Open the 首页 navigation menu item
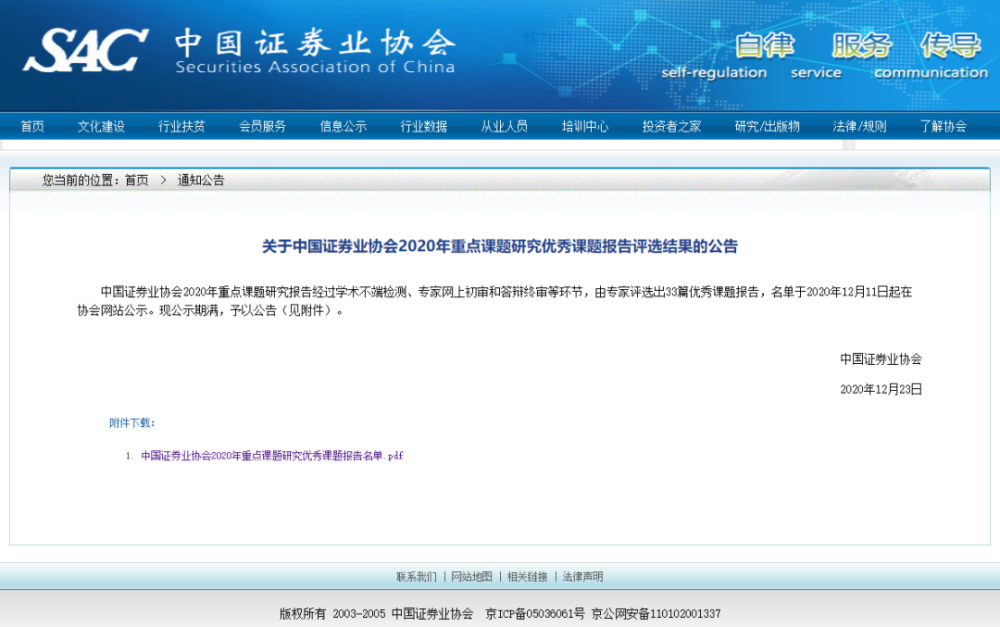The height and width of the screenshot is (627, 1000). coord(33,126)
